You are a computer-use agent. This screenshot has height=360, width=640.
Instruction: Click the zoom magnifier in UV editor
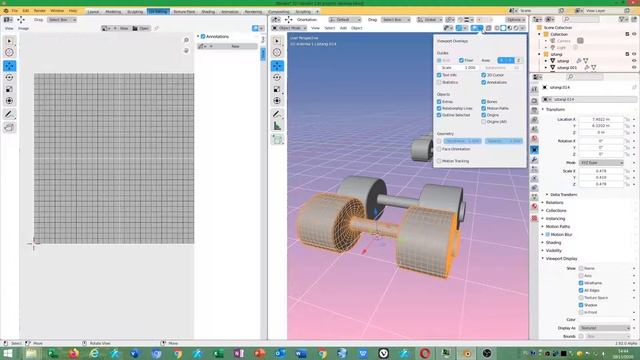186,40
